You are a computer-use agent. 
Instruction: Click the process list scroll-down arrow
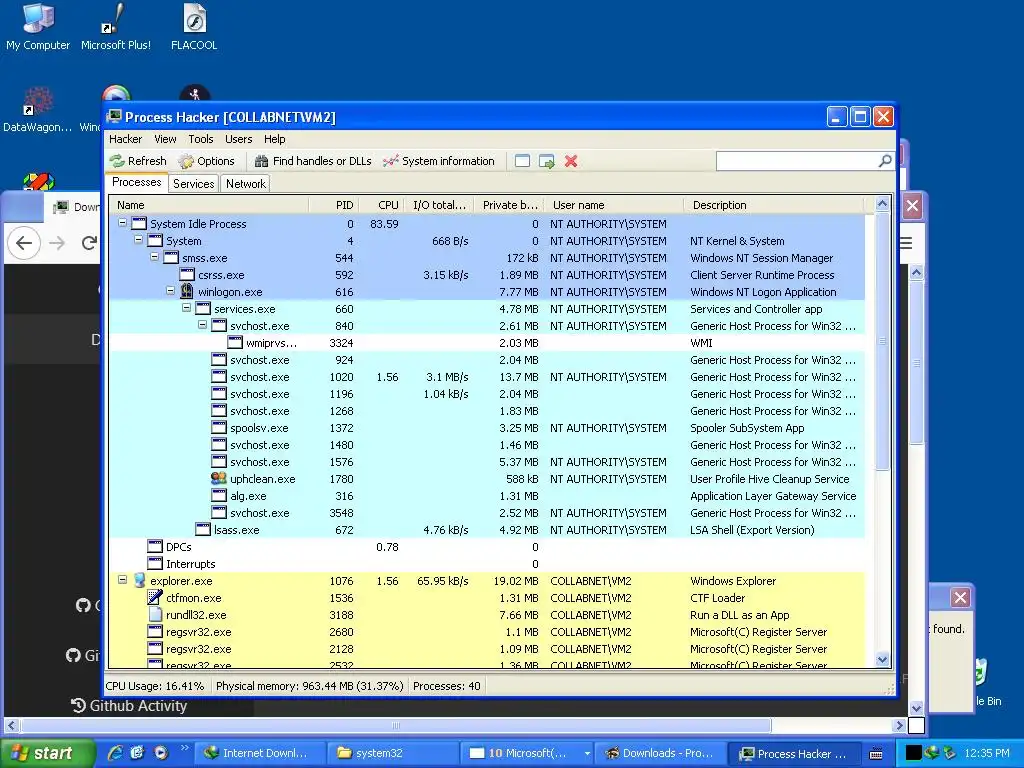point(882,660)
